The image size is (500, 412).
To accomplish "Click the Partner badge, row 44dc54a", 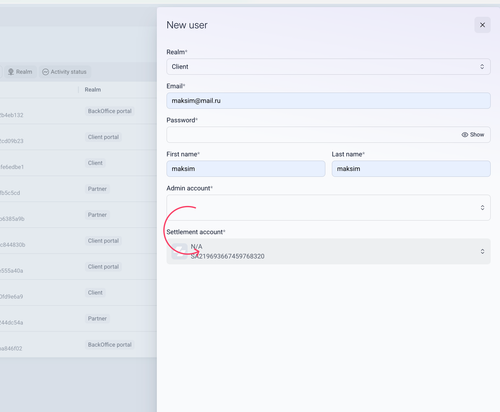I will pos(97,319).
